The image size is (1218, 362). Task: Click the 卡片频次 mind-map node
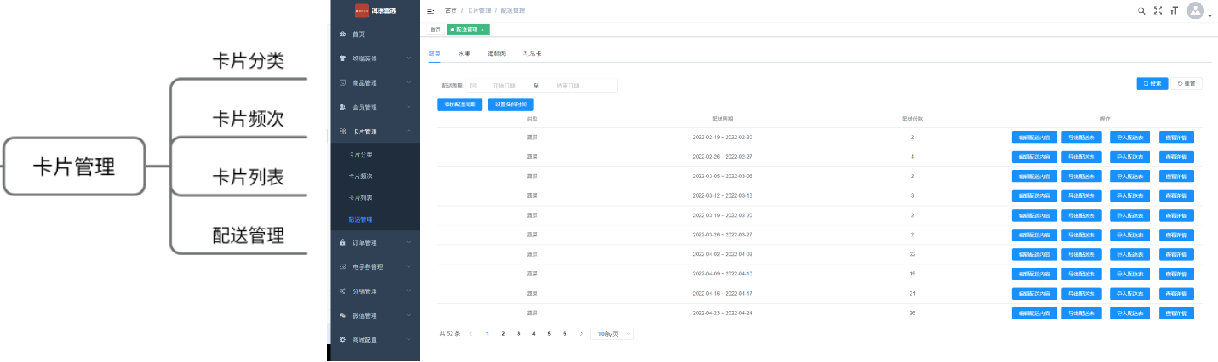[249, 118]
